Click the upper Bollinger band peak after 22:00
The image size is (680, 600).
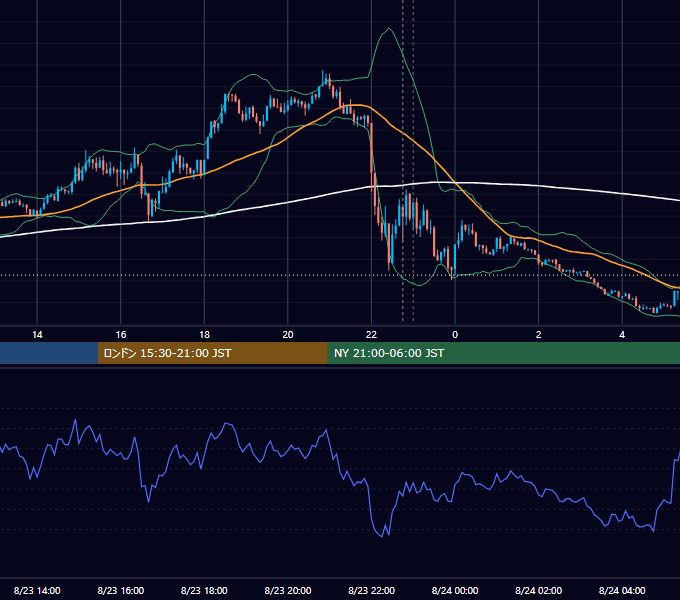pos(389,29)
